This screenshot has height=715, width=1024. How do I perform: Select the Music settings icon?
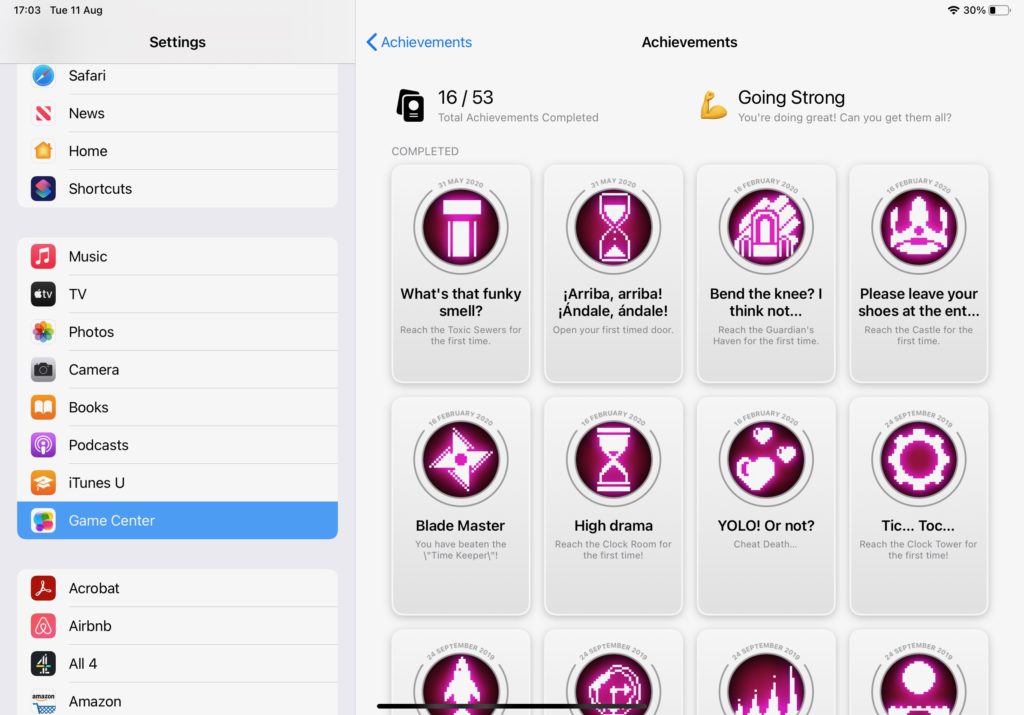tap(43, 256)
